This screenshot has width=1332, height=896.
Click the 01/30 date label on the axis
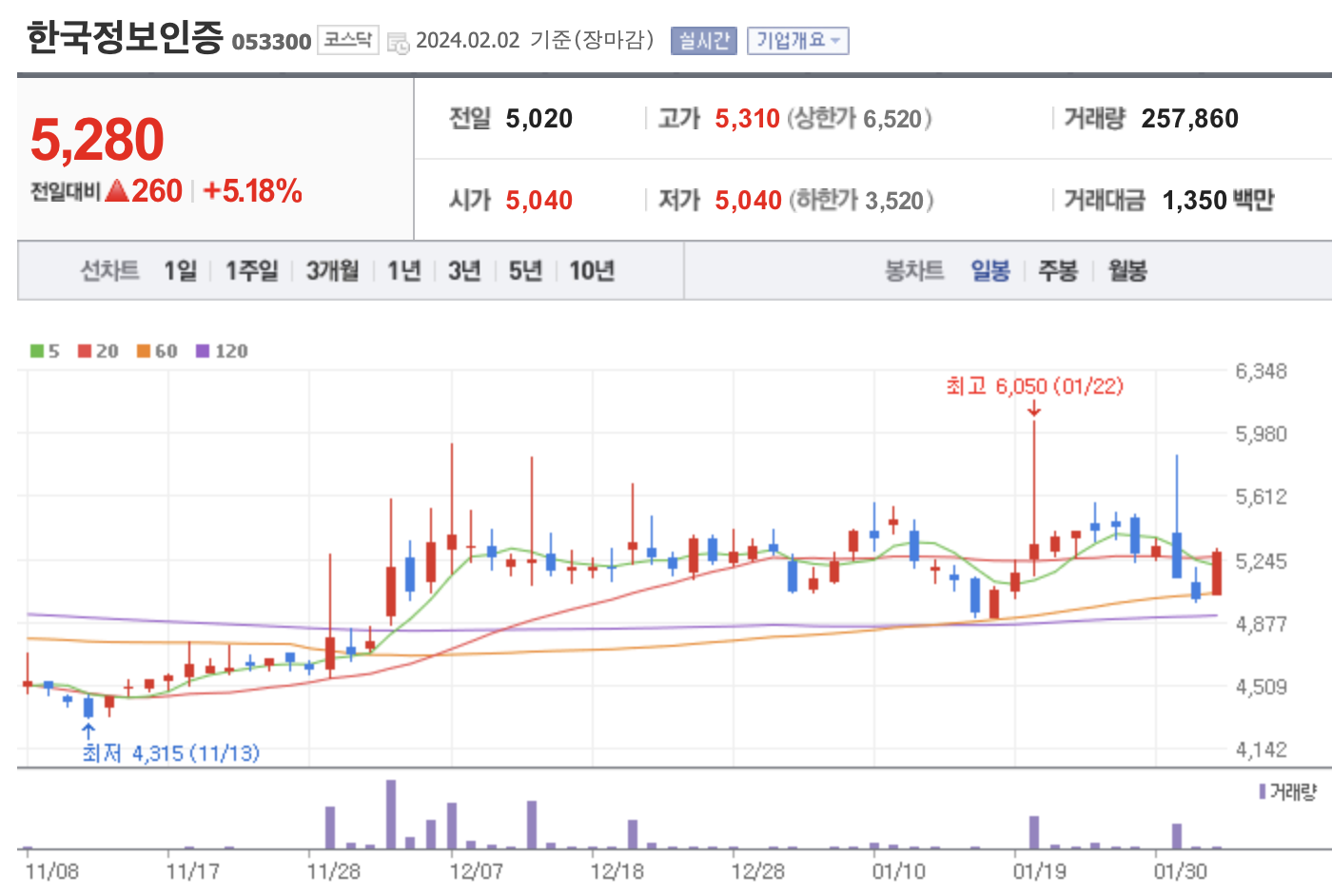click(x=1180, y=871)
